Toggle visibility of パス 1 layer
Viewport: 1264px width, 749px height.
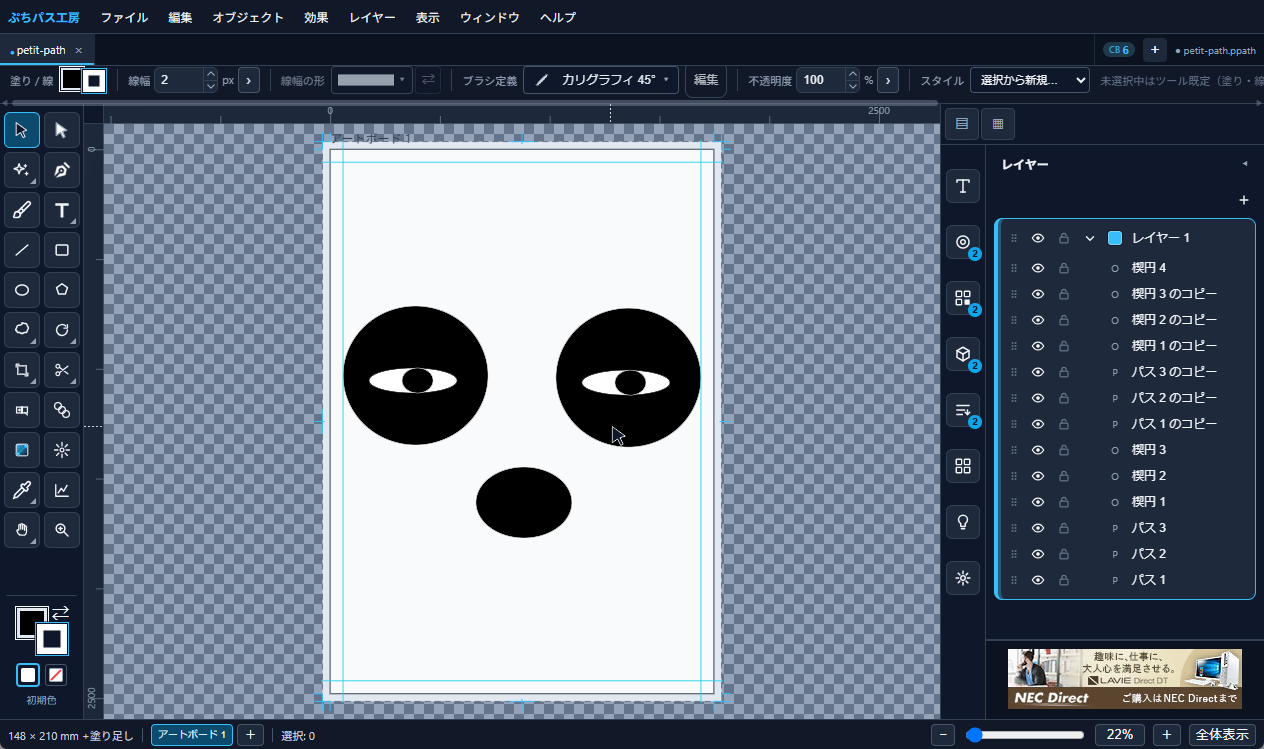1038,580
